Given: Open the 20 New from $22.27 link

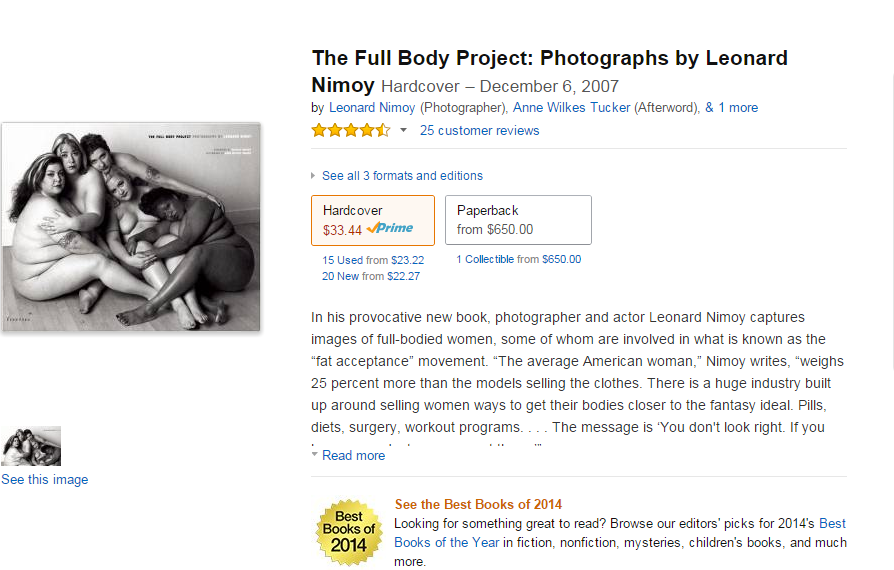Looking at the screenshot, I should click(x=371, y=276).
